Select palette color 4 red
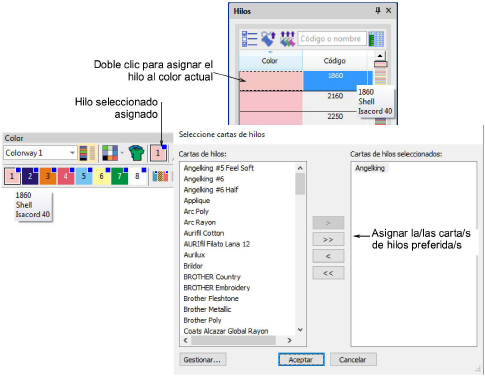The height and width of the screenshot is (388, 485). [x=66, y=176]
